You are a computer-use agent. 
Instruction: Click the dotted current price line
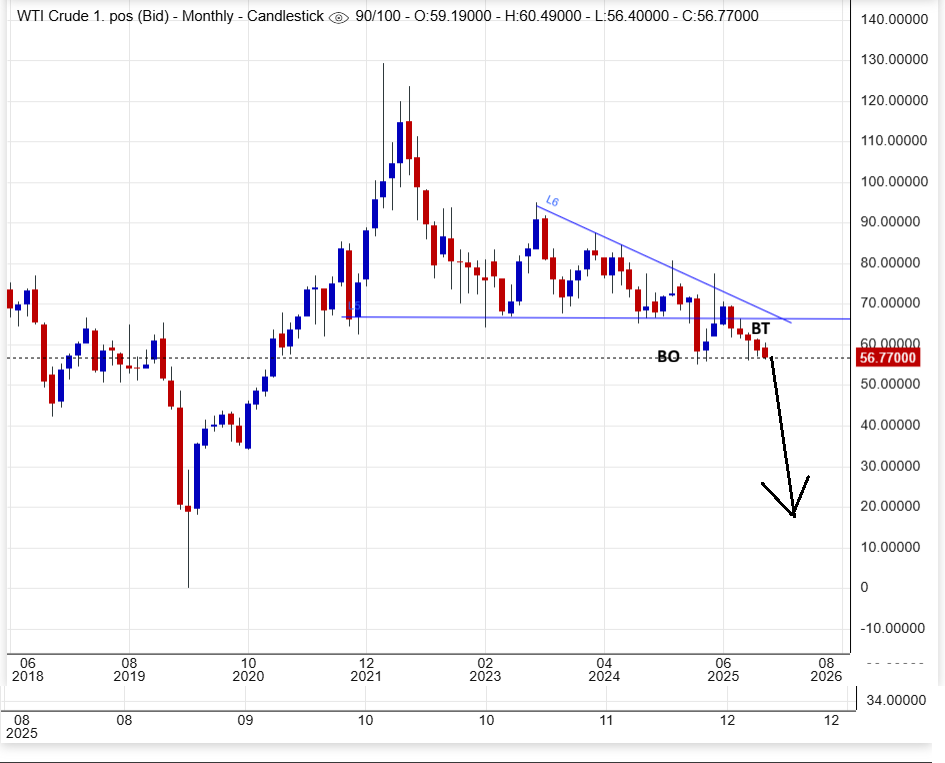pos(300,358)
